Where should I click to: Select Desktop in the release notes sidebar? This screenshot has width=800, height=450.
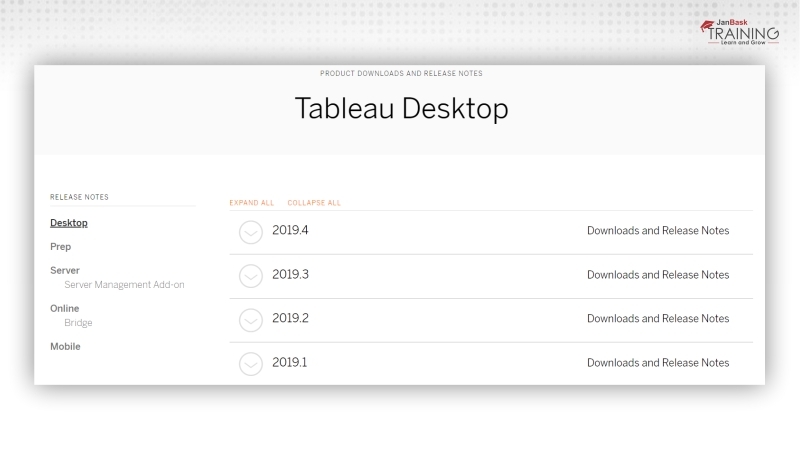pyautogui.click(x=69, y=223)
